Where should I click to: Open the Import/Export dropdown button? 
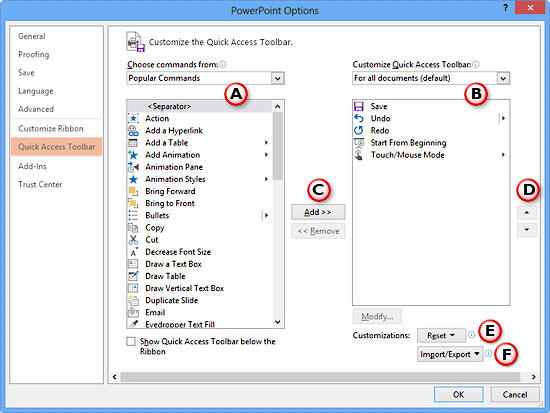(x=450, y=354)
